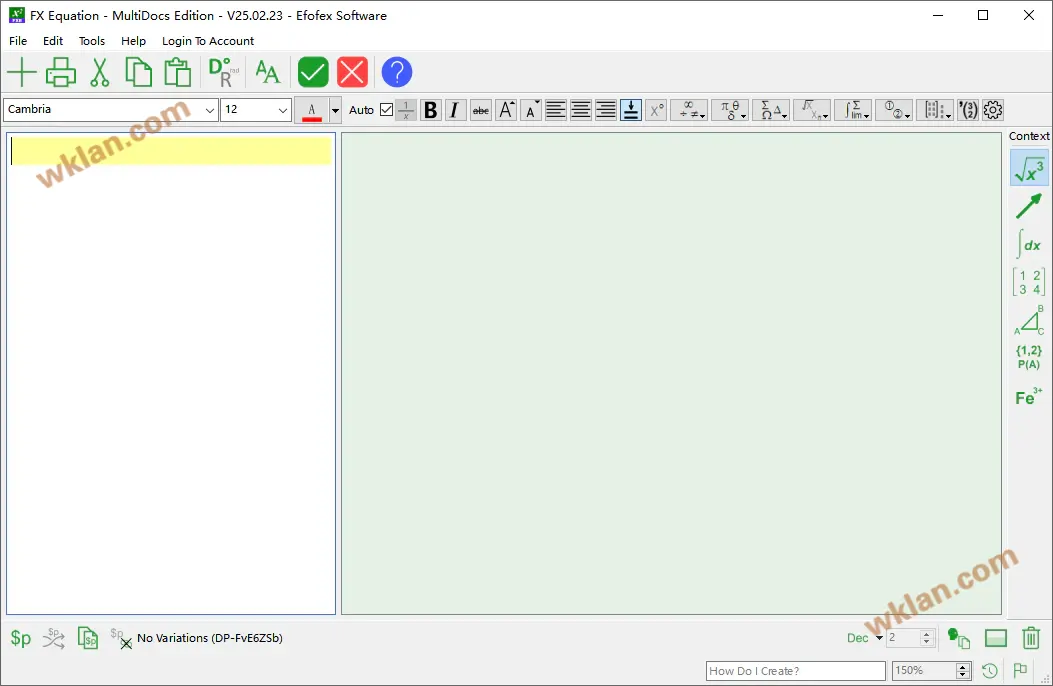Click the binomial (3 2) bracket icon

point(968,110)
